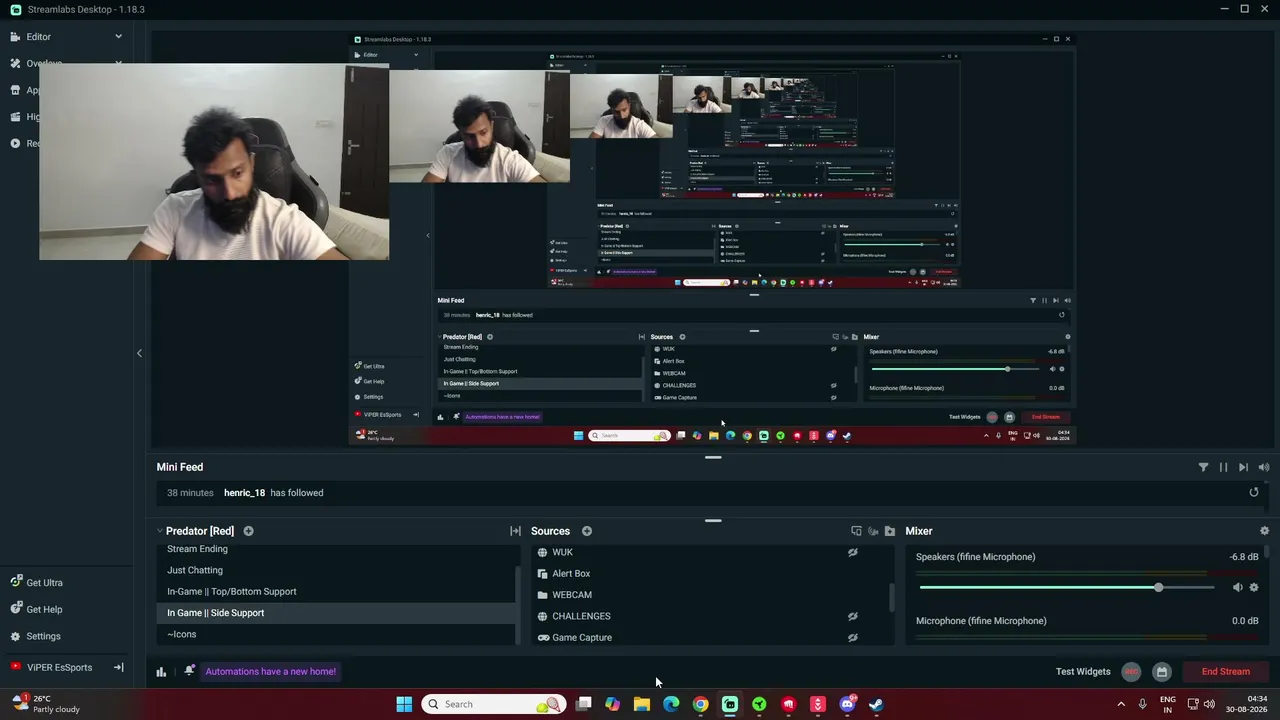Open Microsoft Edge from taskbar
This screenshot has width=1280, height=720.
click(671, 704)
